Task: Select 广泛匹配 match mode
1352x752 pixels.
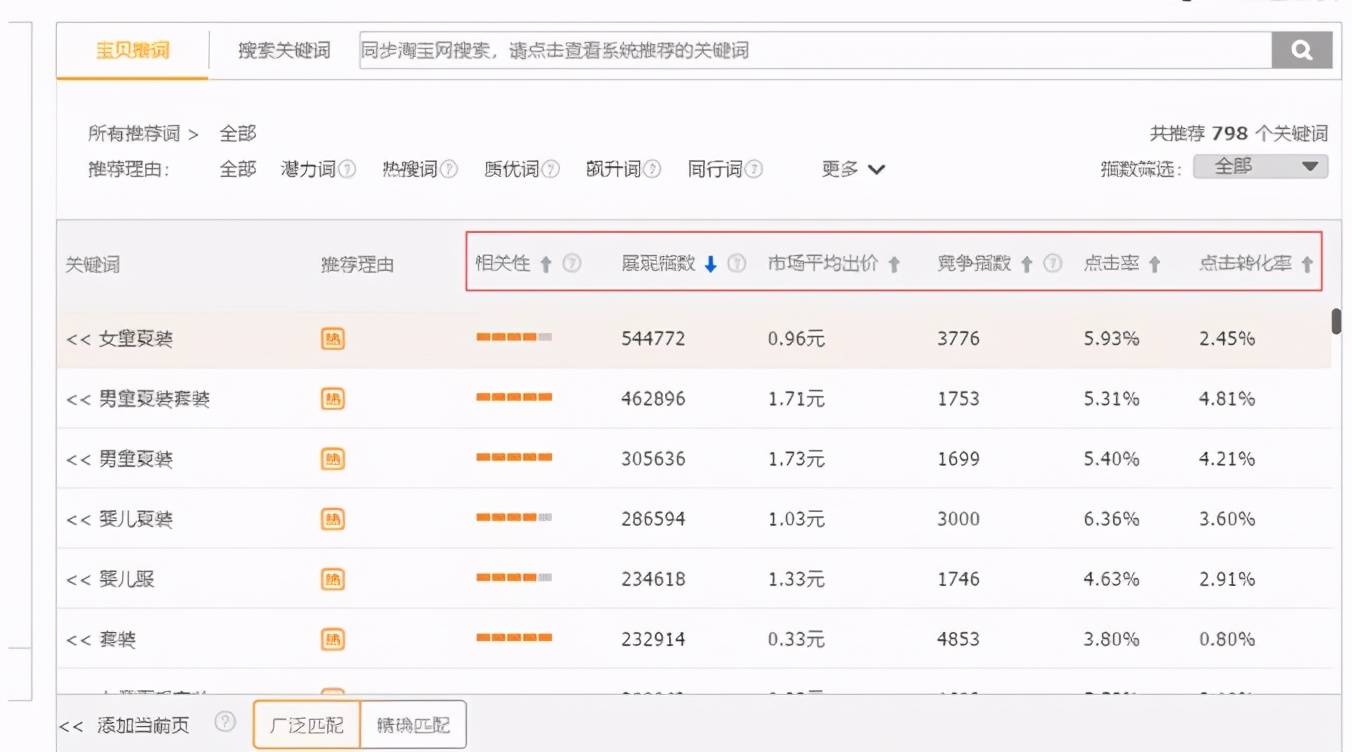Action: 306,725
